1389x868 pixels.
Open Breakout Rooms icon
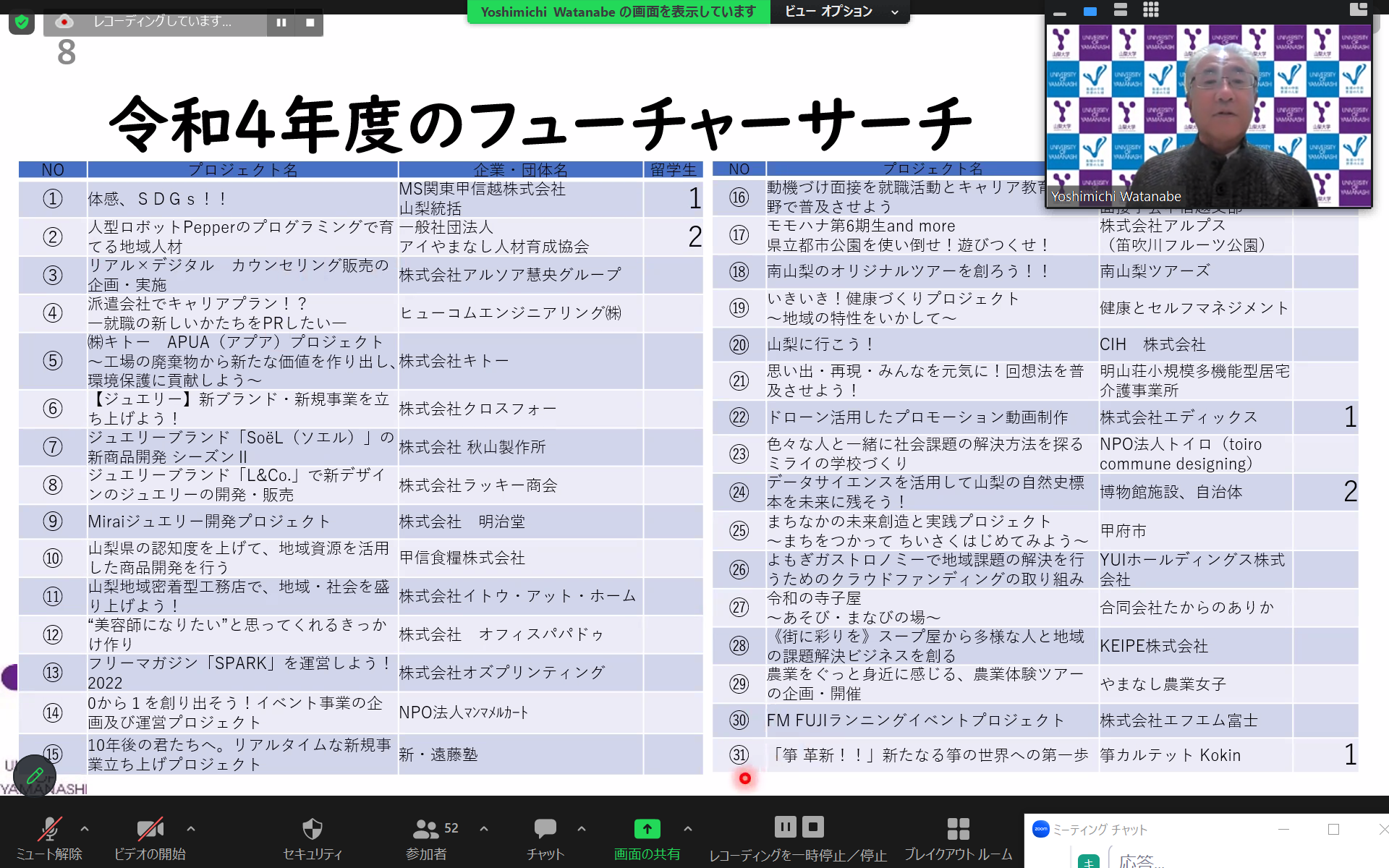point(958,829)
